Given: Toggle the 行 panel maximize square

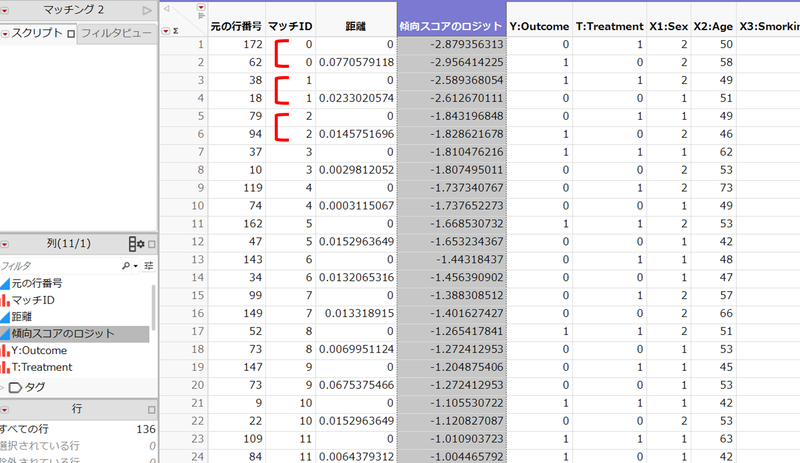Looking at the screenshot, I should tap(152, 410).
